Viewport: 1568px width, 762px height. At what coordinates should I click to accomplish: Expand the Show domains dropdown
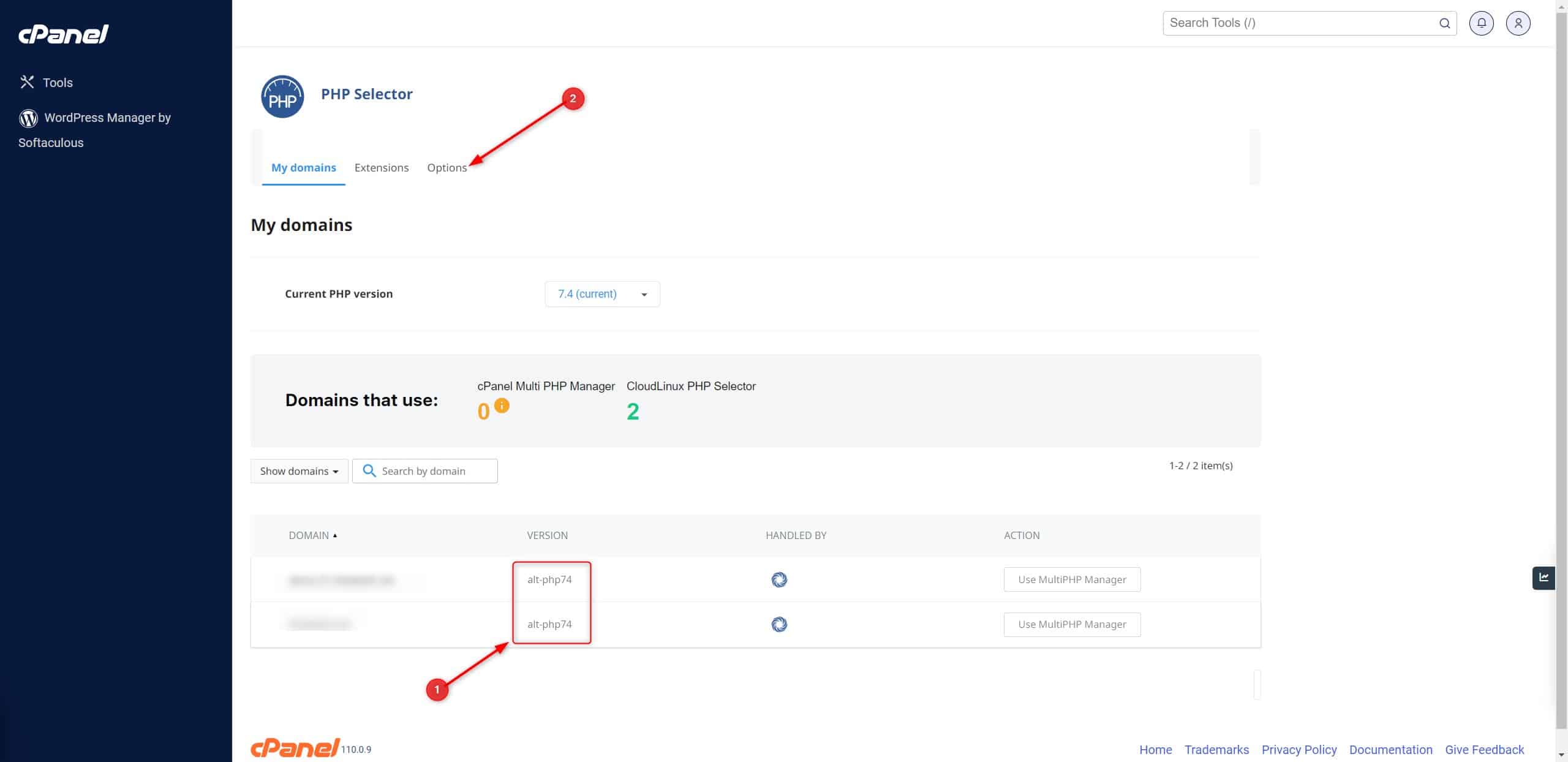pyautogui.click(x=299, y=471)
